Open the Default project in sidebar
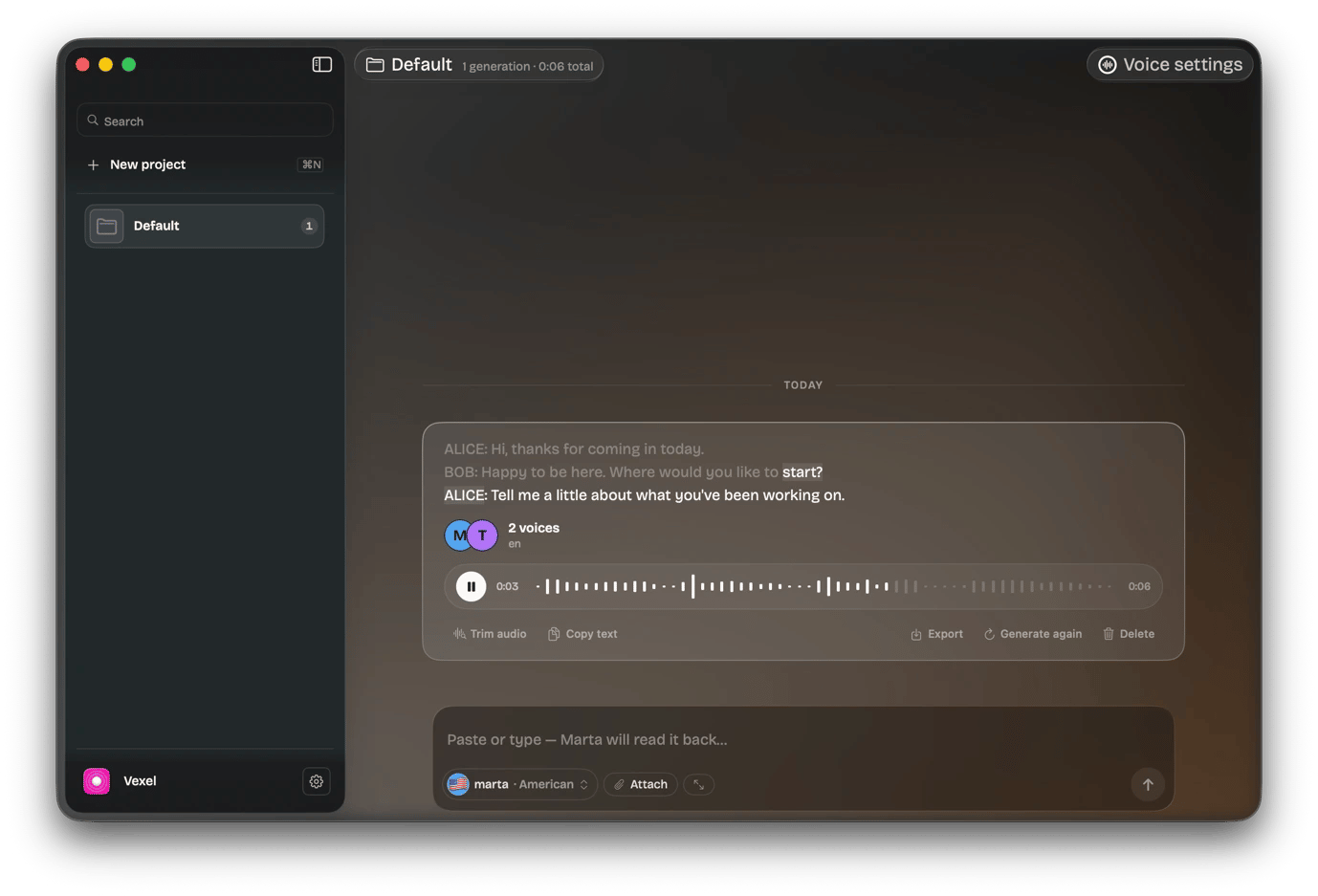Viewport: 1318px width, 896px height. (x=205, y=227)
